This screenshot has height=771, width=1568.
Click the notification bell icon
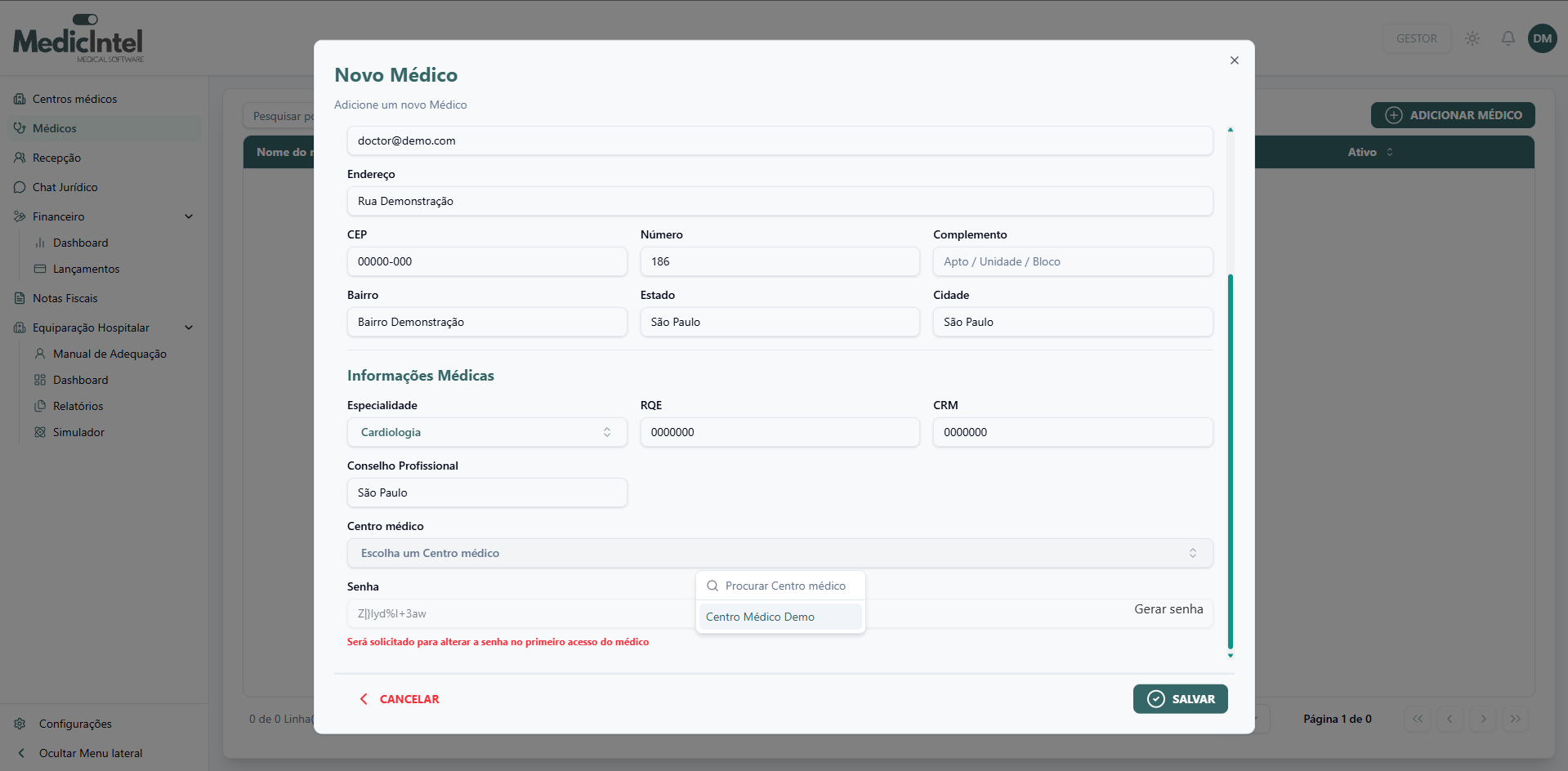pos(1508,38)
